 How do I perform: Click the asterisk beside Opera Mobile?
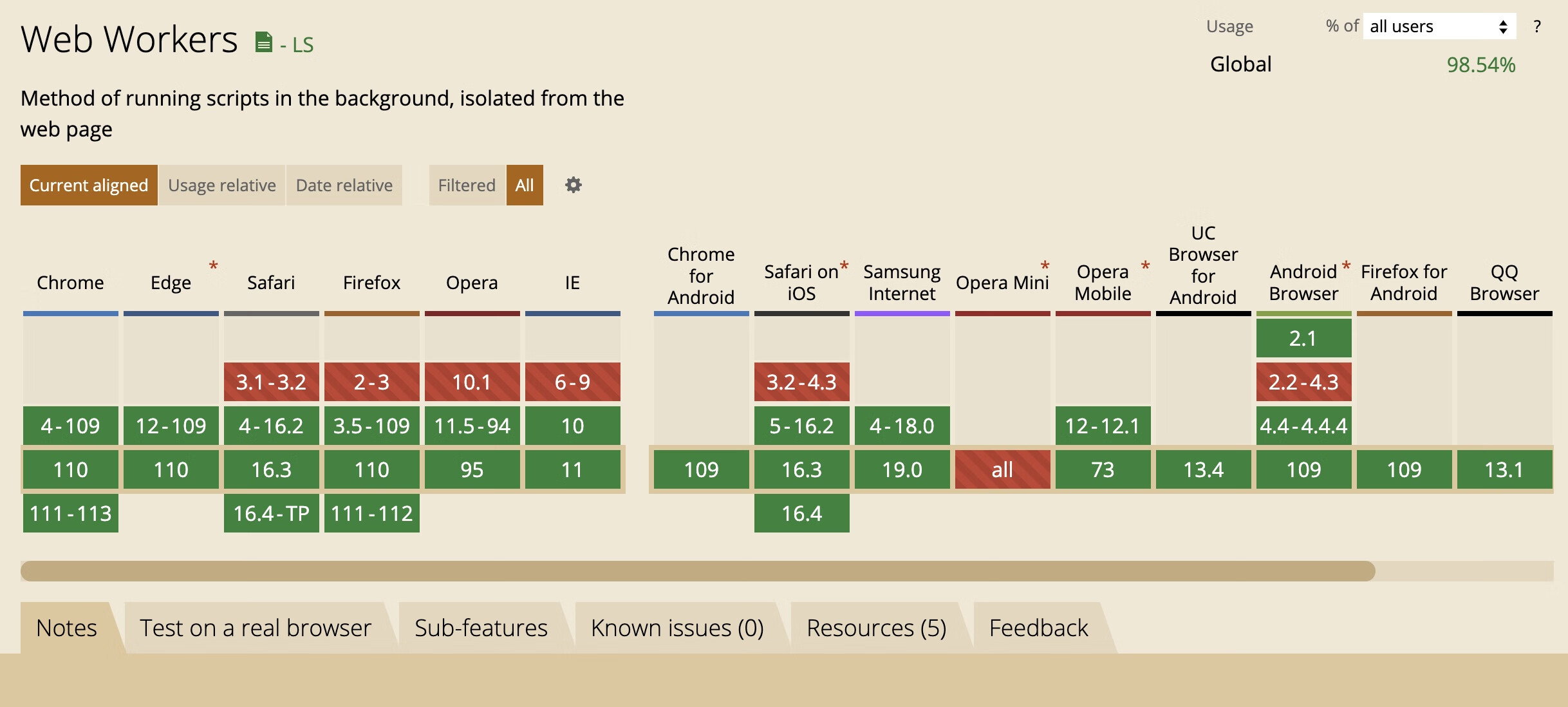(x=1145, y=265)
